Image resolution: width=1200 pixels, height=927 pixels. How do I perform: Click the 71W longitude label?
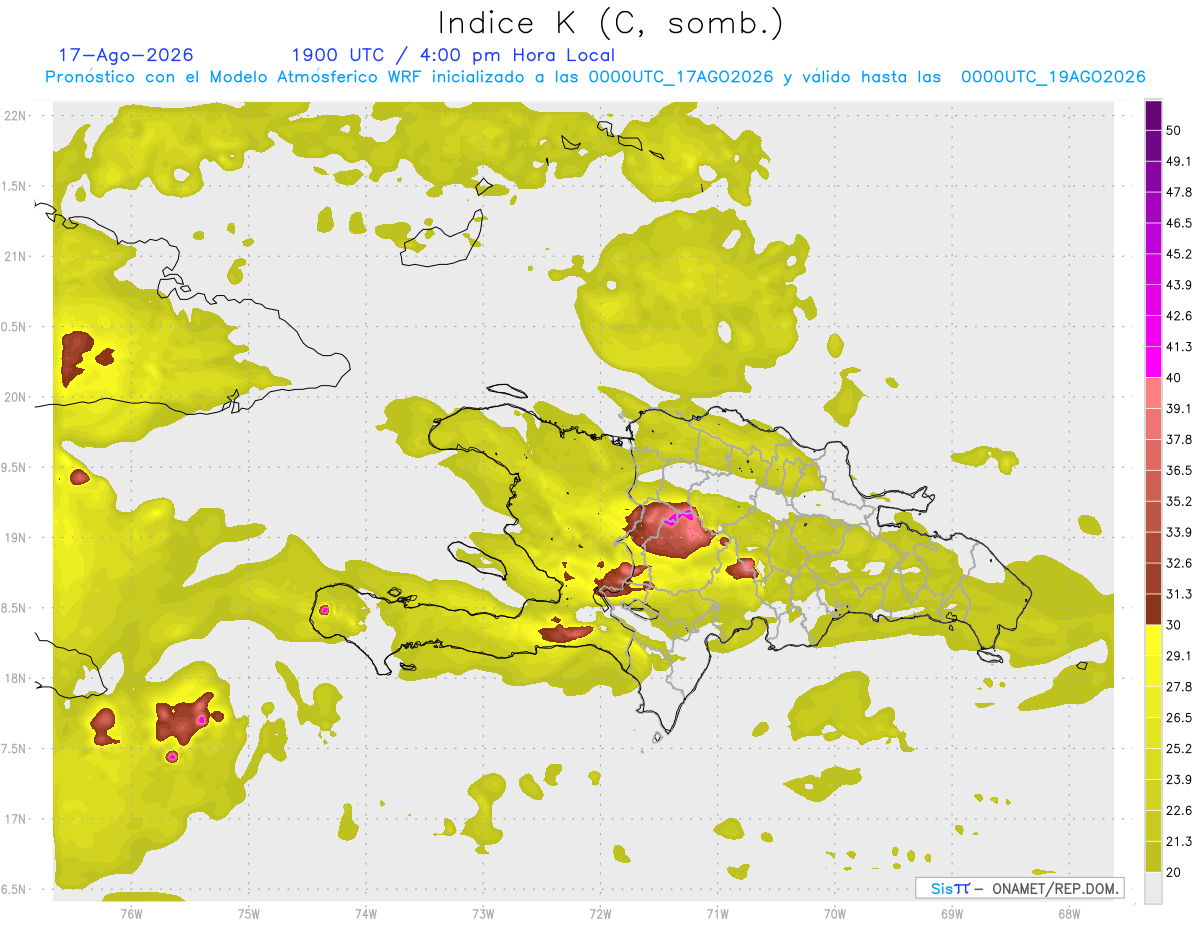click(717, 913)
